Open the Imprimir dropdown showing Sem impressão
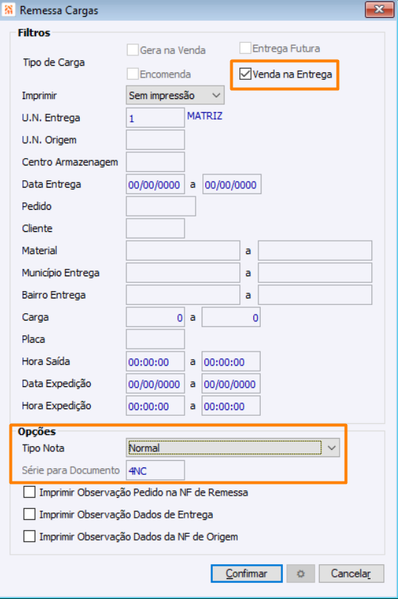The height and width of the screenshot is (599, 398). [x=175, y=95]
